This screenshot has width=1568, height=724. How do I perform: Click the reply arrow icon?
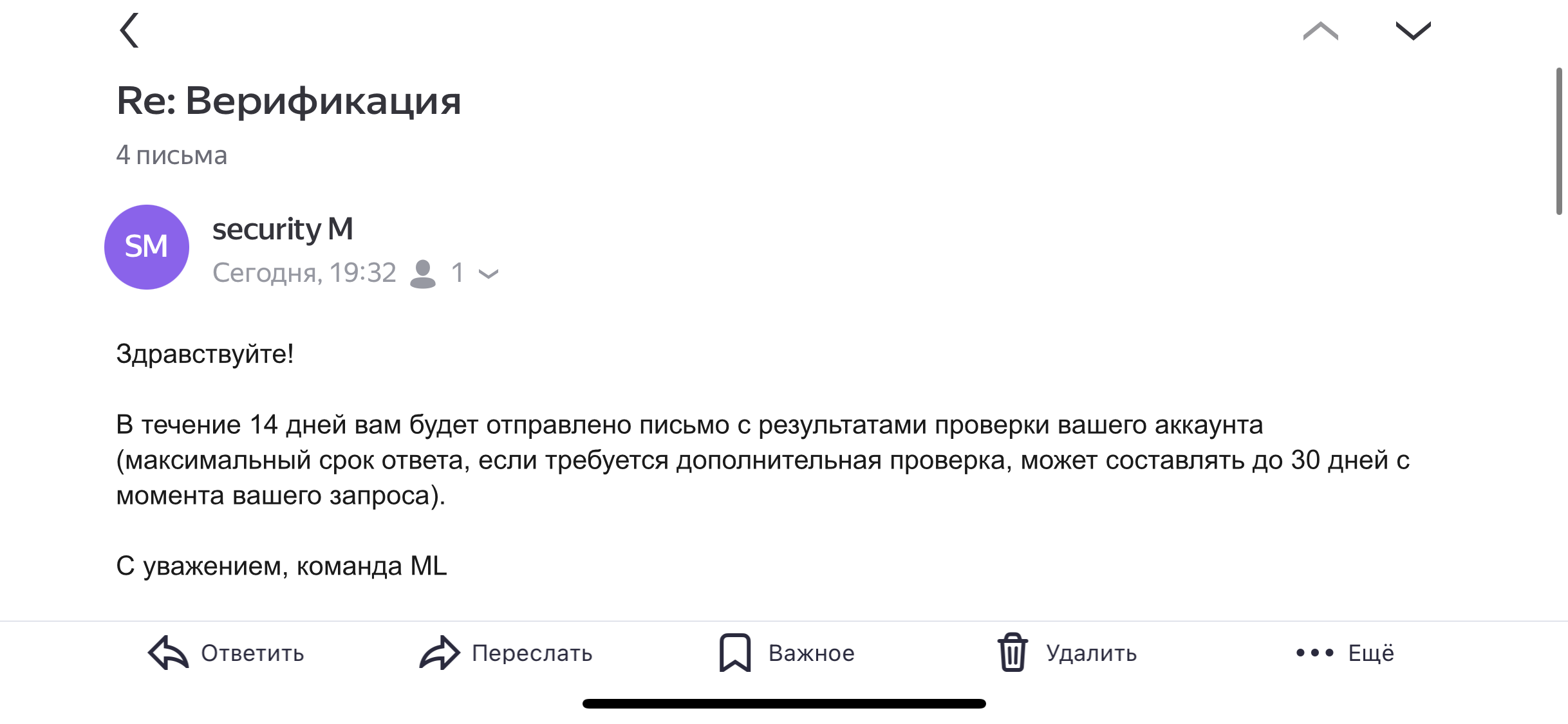click(168, 653)
